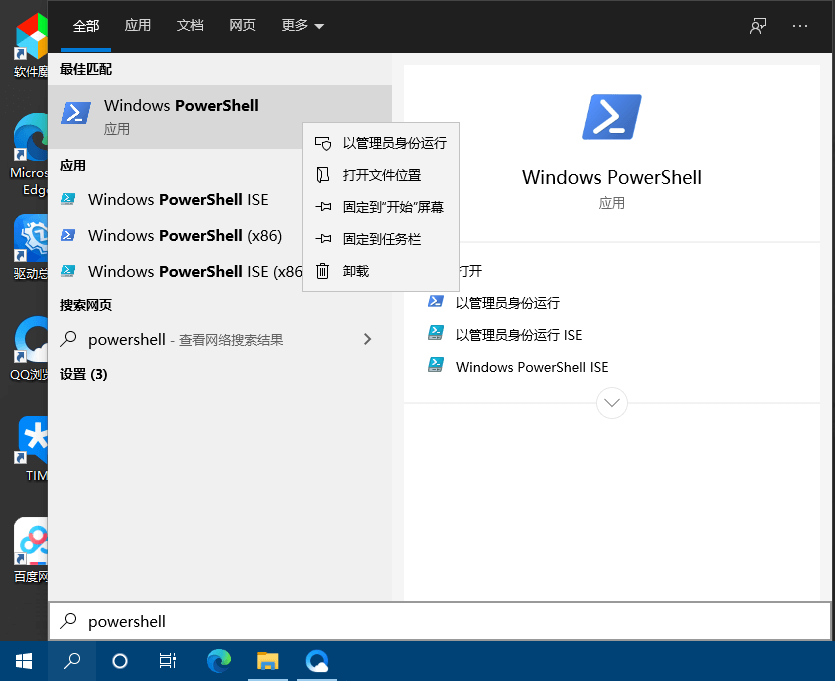
Task: Switch to the 网页 tab
Action: click(242, 26)
